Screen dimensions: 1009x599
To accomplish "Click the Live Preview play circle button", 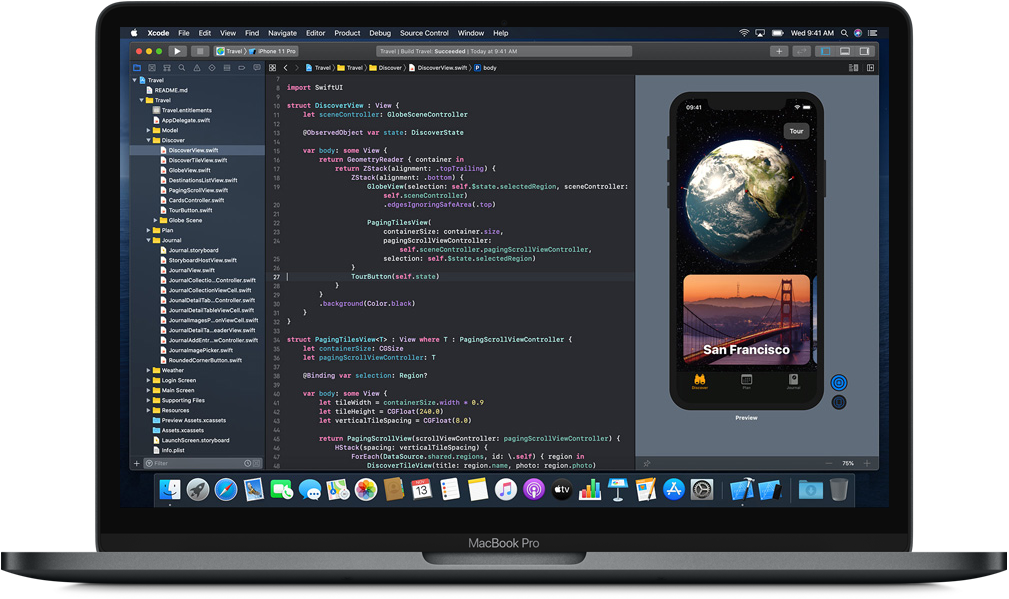I will 839,383.
